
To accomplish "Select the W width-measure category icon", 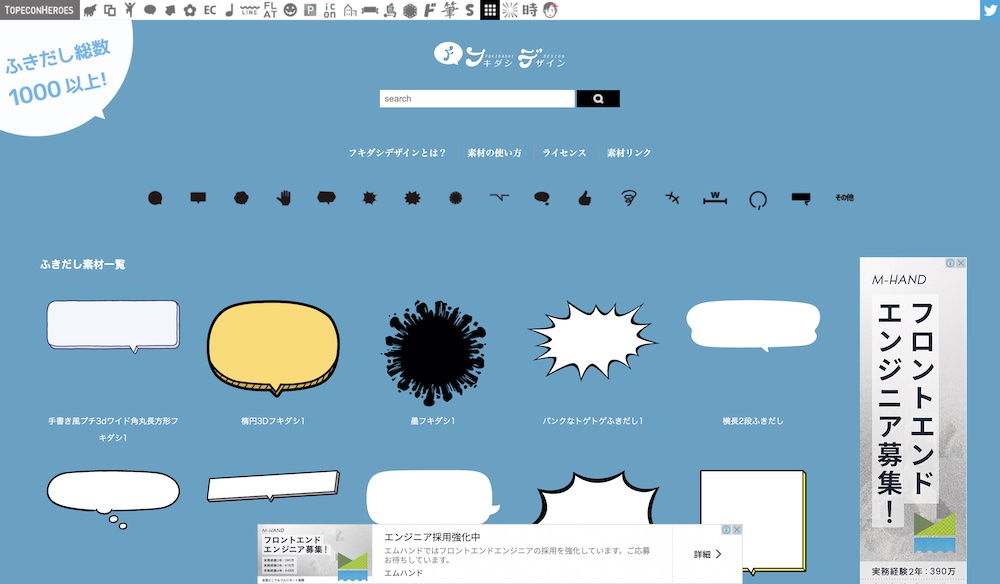I will pos(715,198).
